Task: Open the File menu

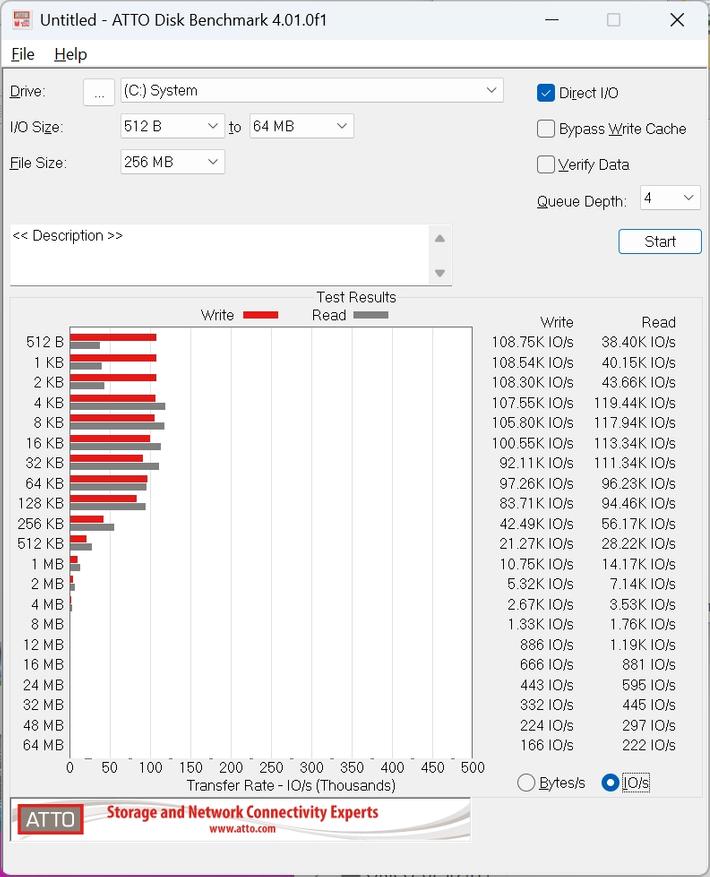Action: (x=23, y=54)
